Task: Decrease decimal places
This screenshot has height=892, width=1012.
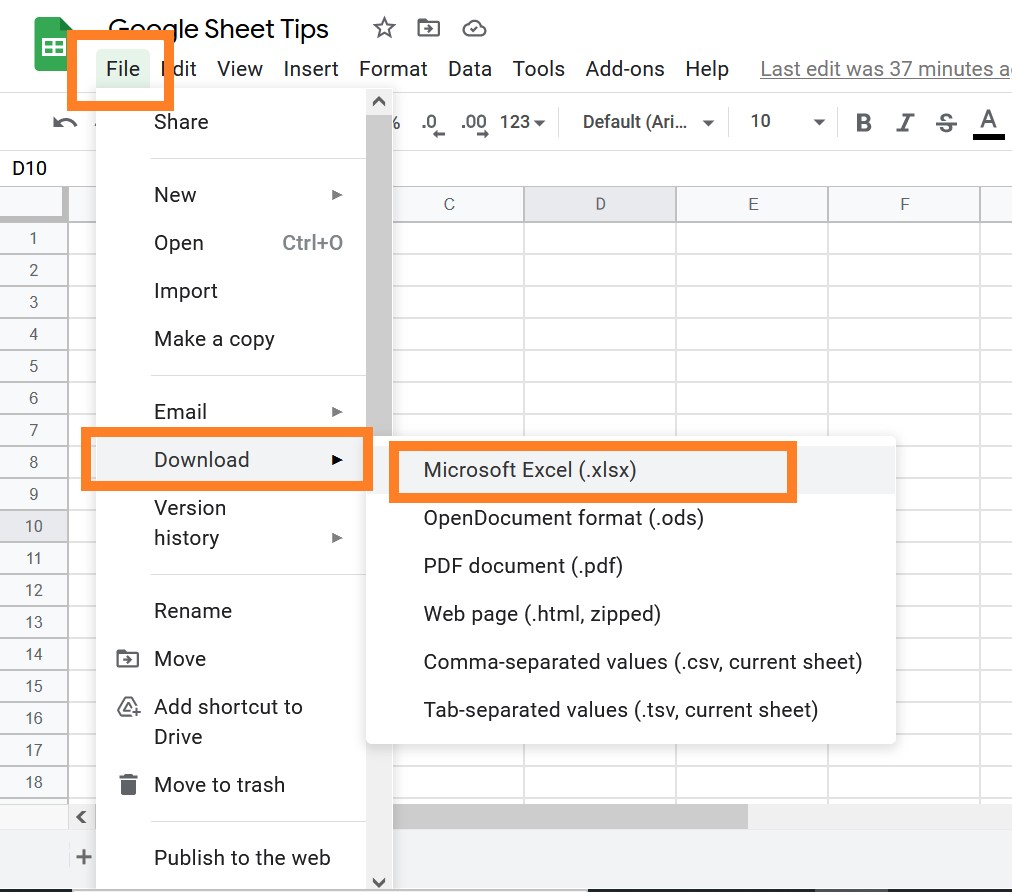Action: (x=430, y=121)
